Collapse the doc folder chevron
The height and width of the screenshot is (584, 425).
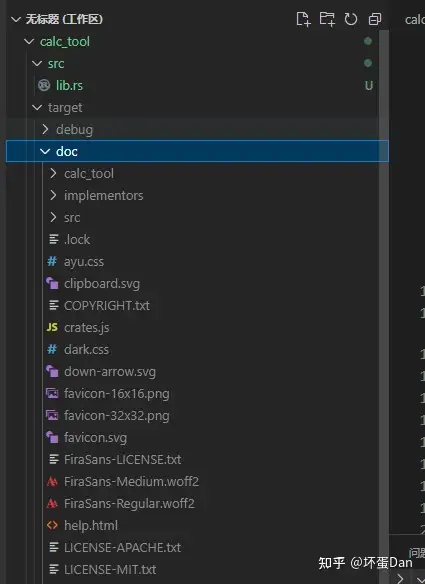click(45, 151)
